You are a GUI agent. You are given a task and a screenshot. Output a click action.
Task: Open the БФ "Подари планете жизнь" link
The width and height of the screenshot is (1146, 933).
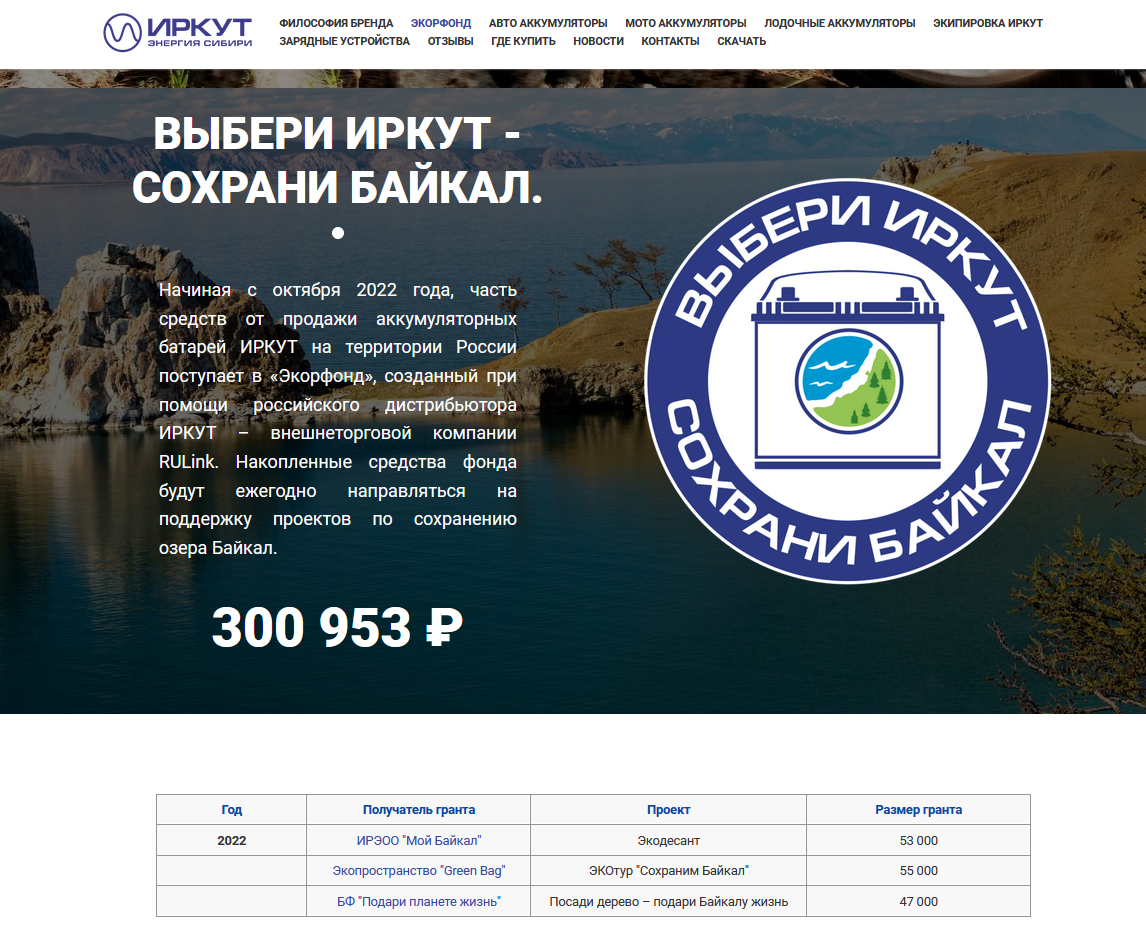pos(419,902)
